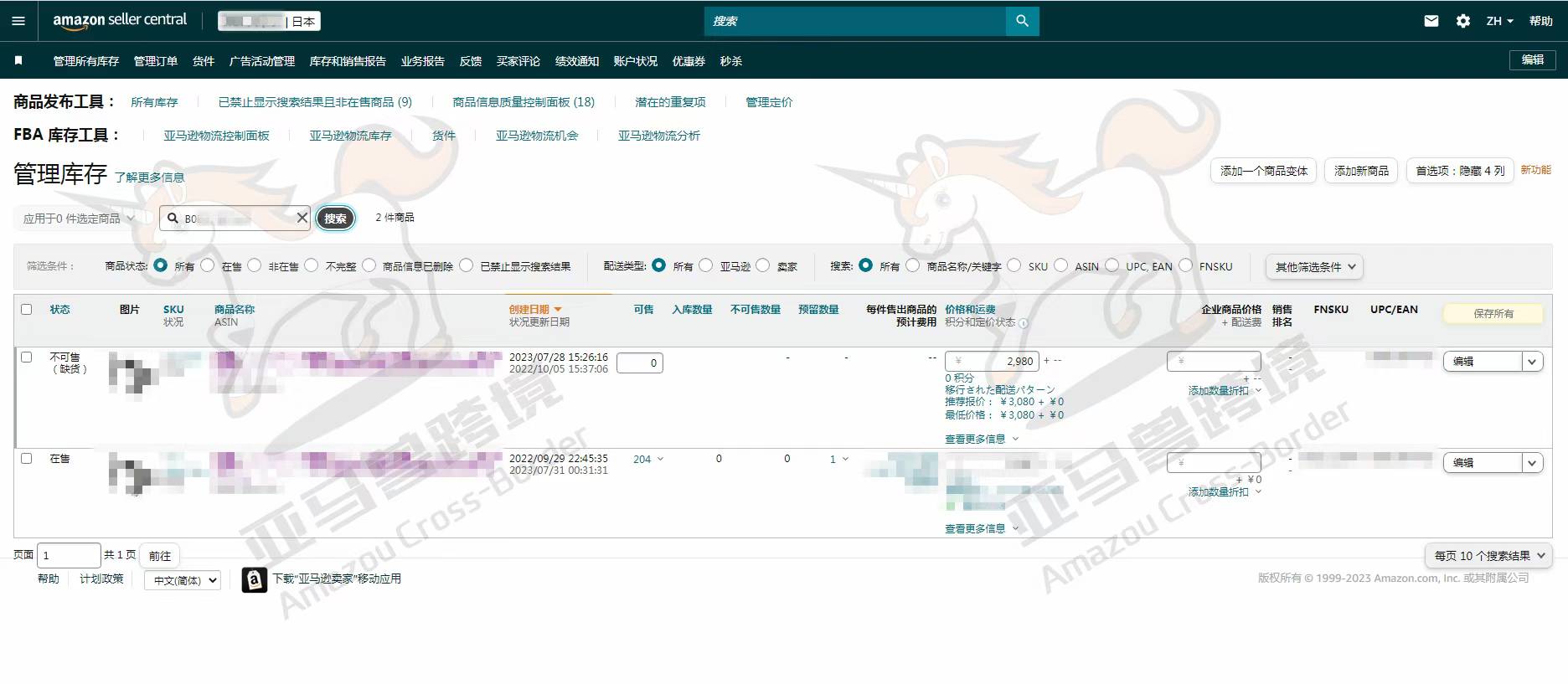
Task: Expand 查看更多信息 in the 不可售 row
Action: 982,439
